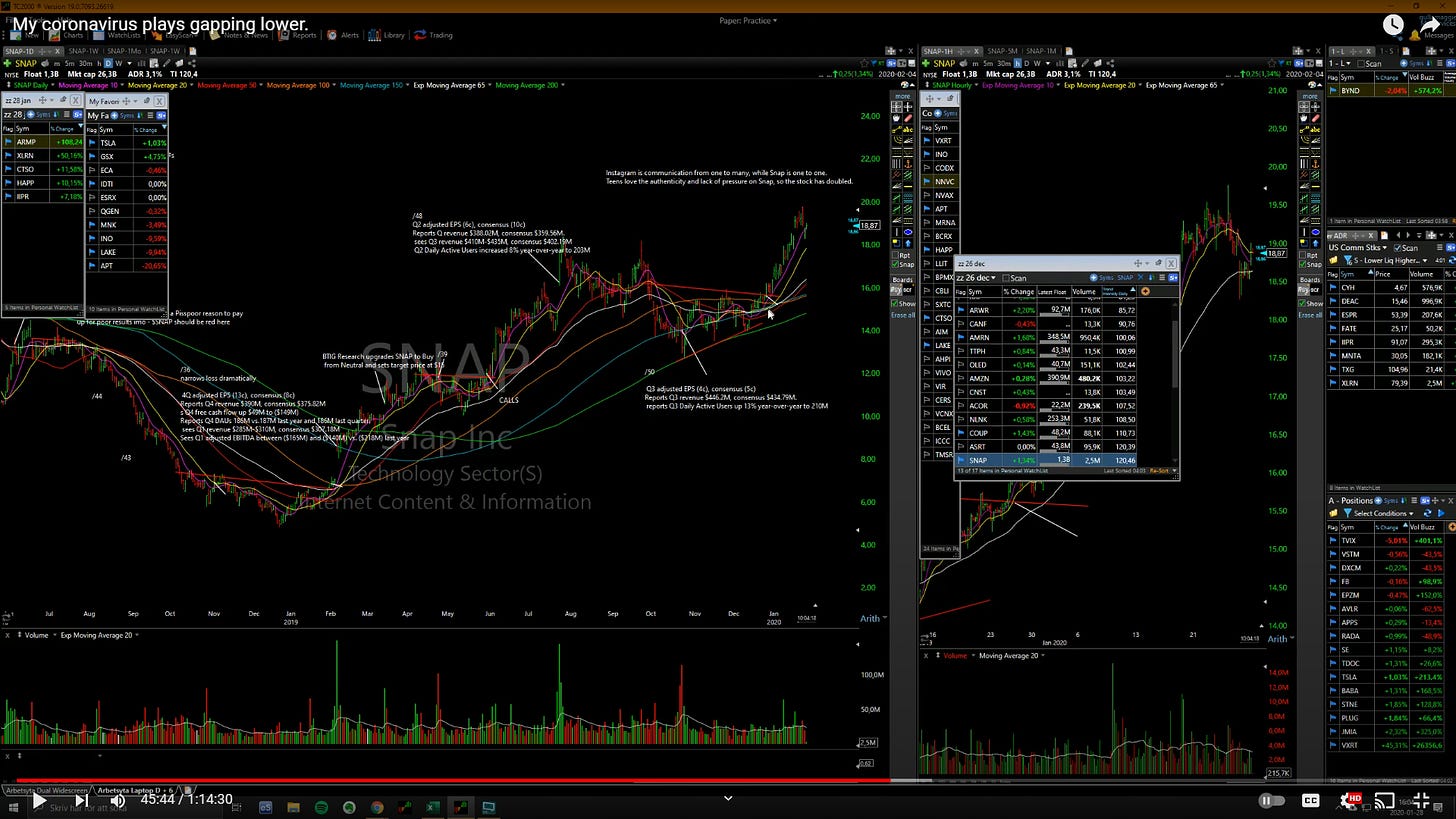Click Re-Sort in zz 26 dec window

click(x=1159, y=470)
